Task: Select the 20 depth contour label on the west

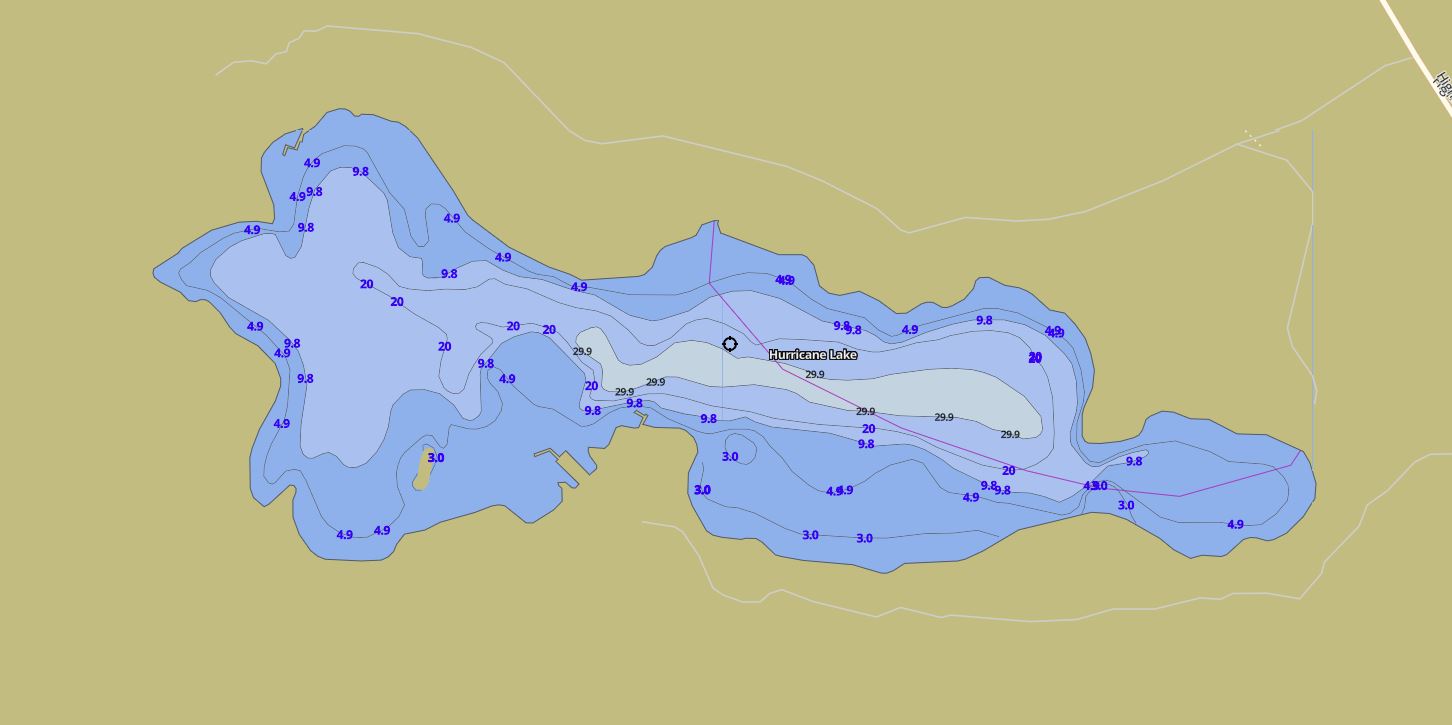Action: click(365, 285)
